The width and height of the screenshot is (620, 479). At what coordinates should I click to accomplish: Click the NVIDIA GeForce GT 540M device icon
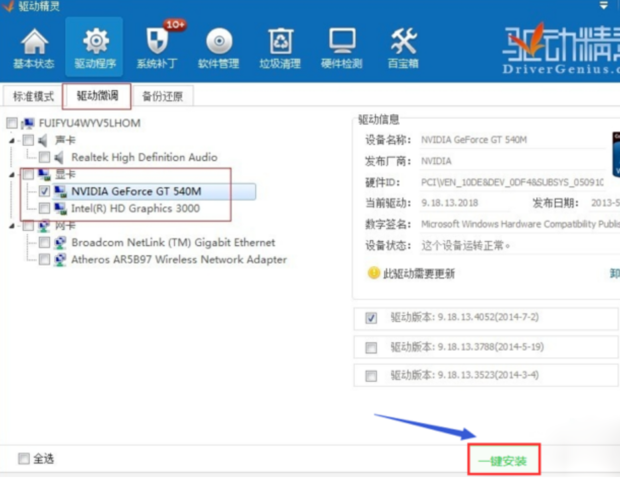60,192
